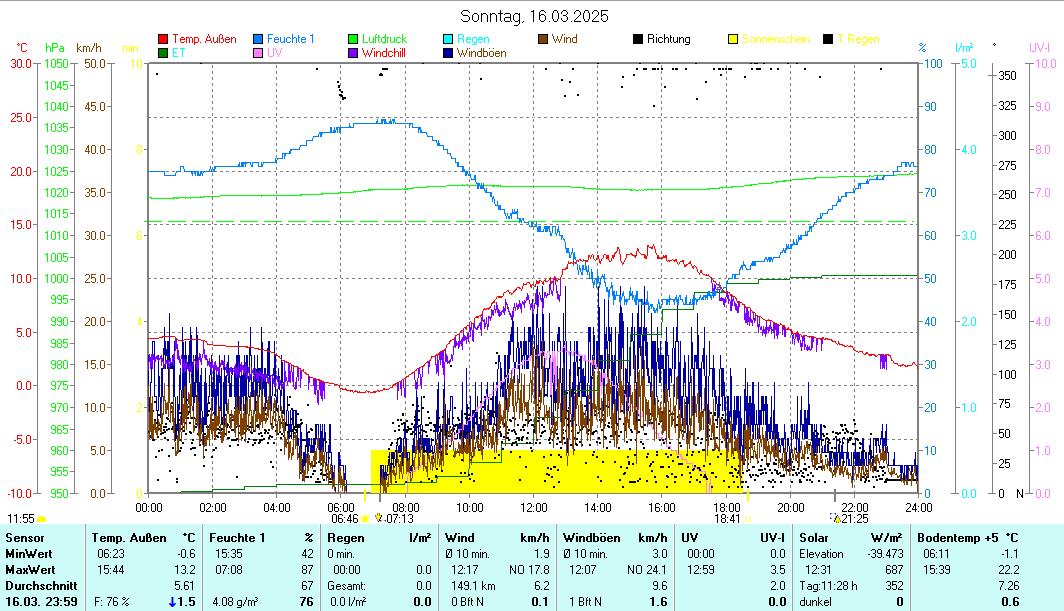Click the 4.08 g/m³ absolute humidity value
The width and height of the screenshot is (1064, 611).
tap(235, 602)
